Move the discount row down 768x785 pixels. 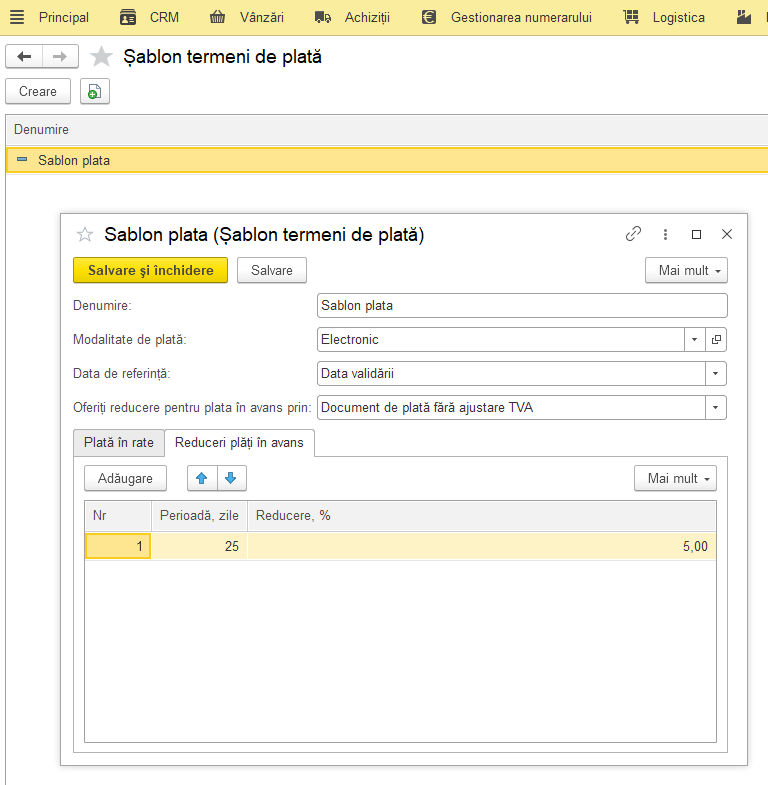pos(231,478)
